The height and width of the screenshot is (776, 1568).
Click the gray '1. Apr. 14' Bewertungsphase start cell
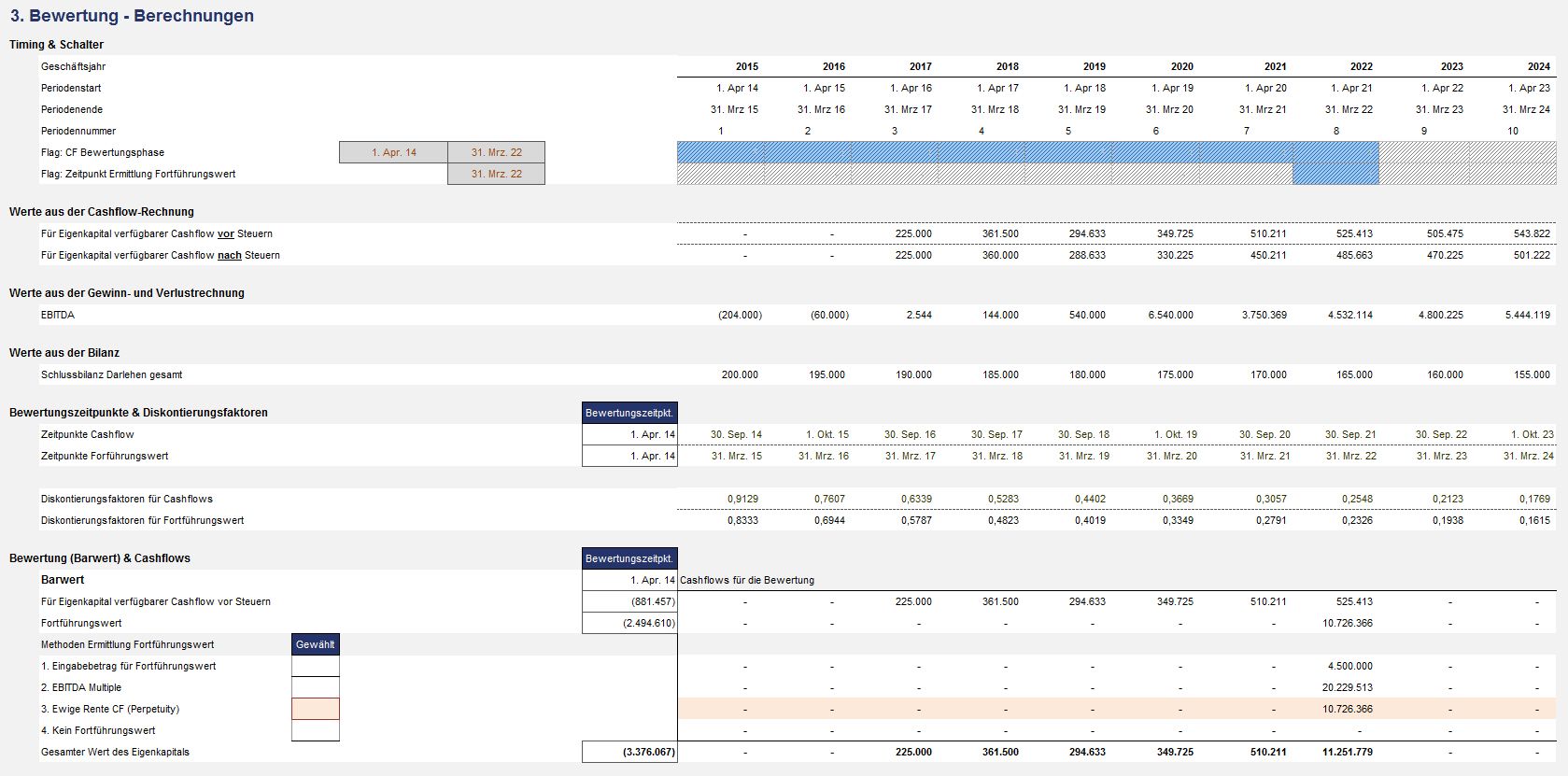point(393,152)
